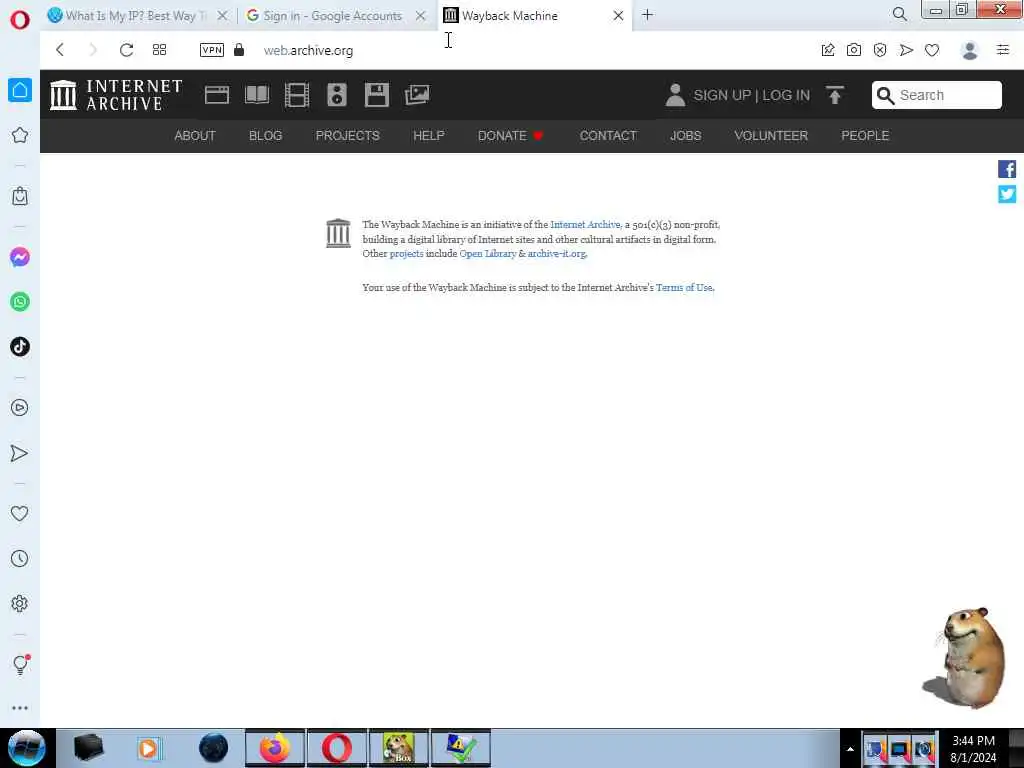Image resolution: width=1024 pixels, height=768 pixels.
Task: Open sidebar player icon
Action: (x=20, y=408)
